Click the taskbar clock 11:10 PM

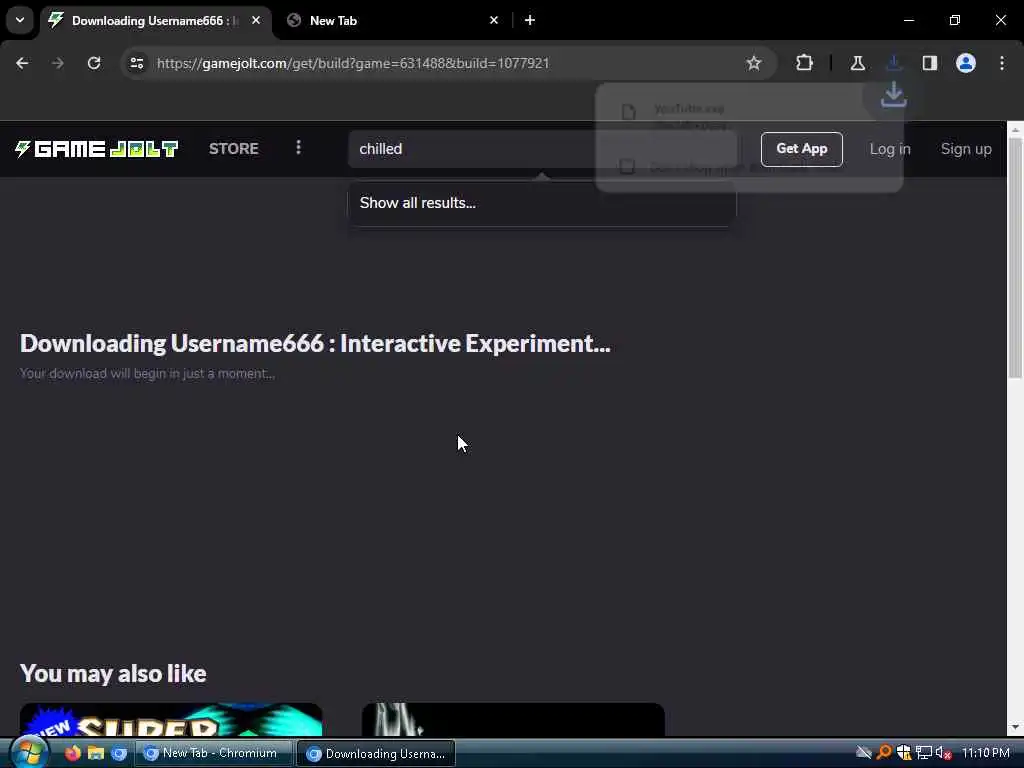click(x=985, y=753)
